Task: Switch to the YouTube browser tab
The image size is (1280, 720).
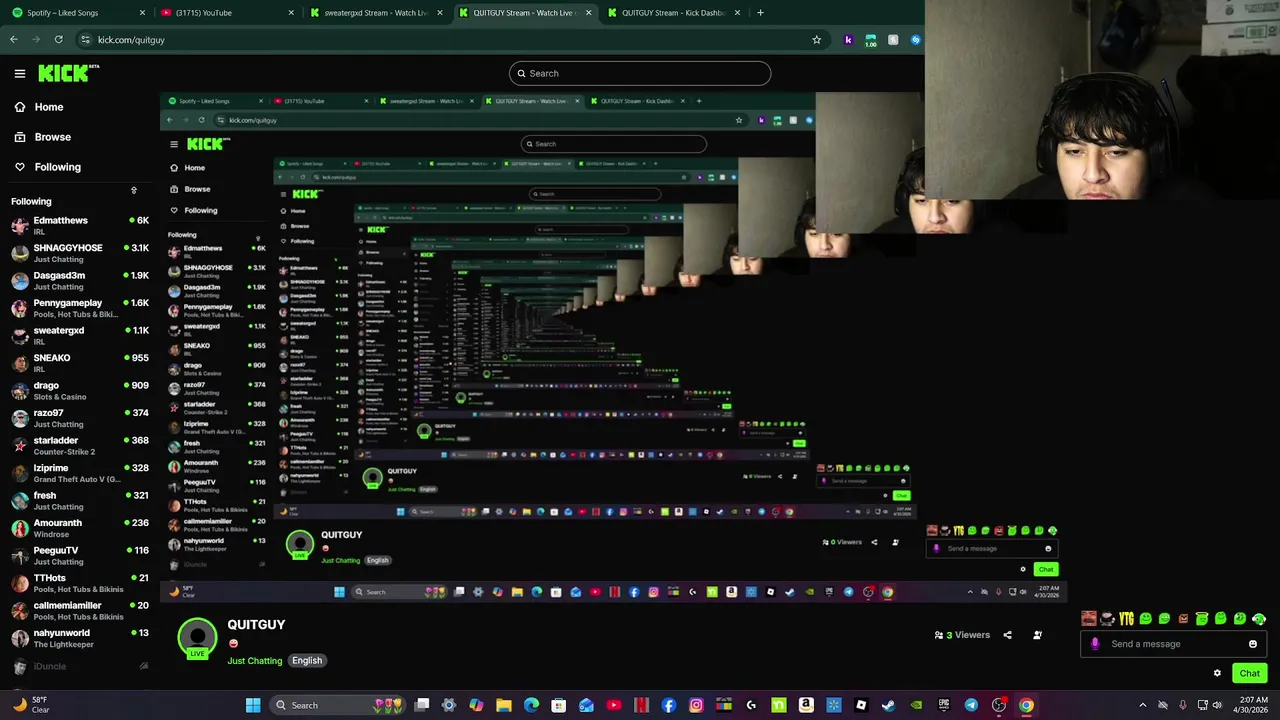Action: pyautogui.click(x=227, y=13)
